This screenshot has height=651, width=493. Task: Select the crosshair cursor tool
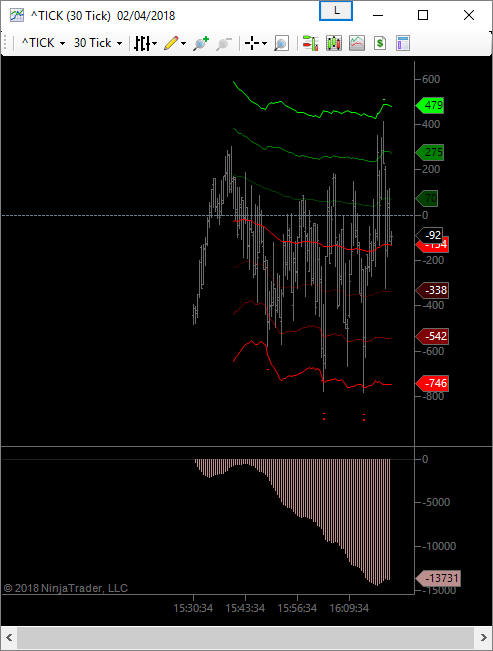(252, 43)
